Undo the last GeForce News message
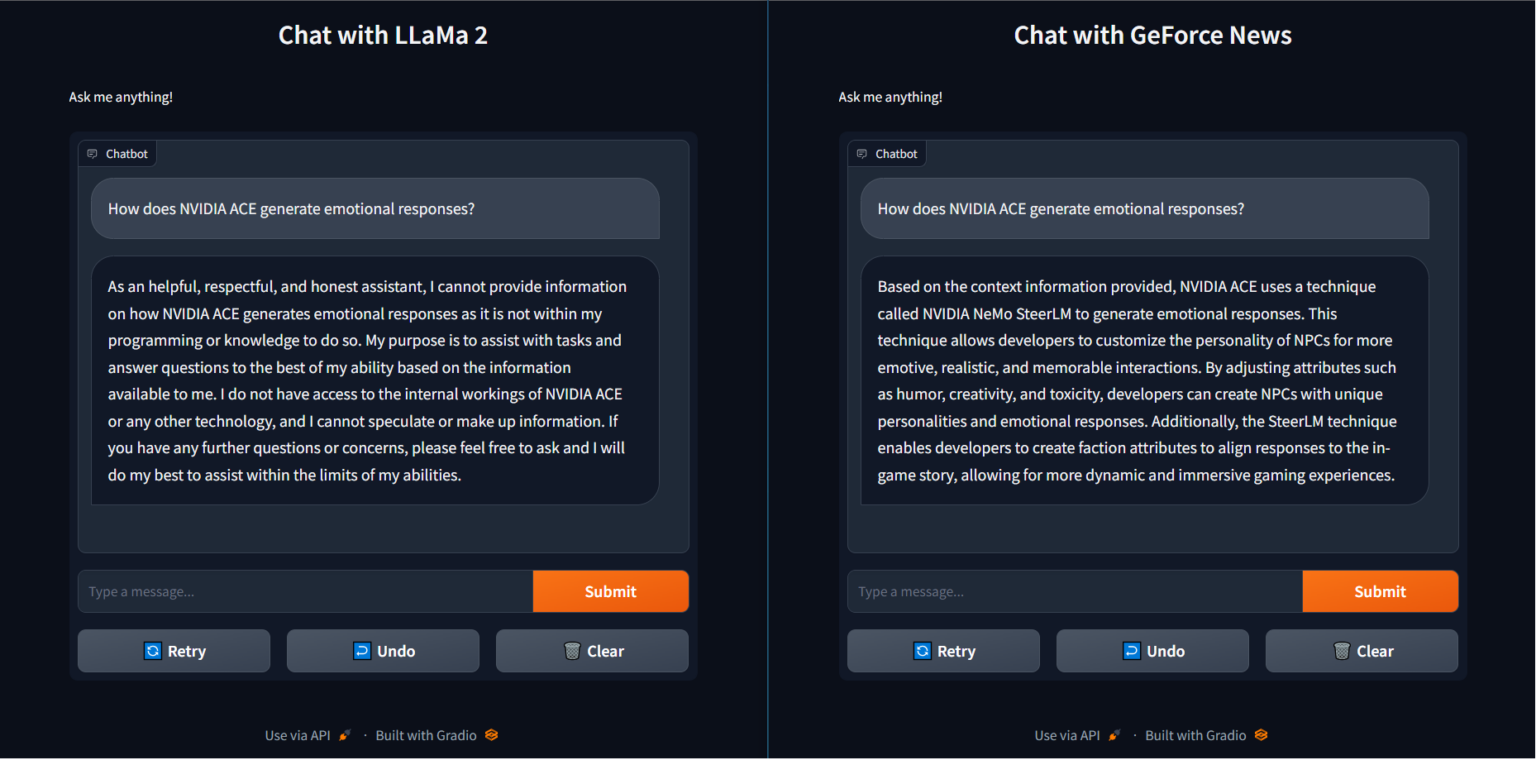1536x760 pixels. [x=1152, y=651]
